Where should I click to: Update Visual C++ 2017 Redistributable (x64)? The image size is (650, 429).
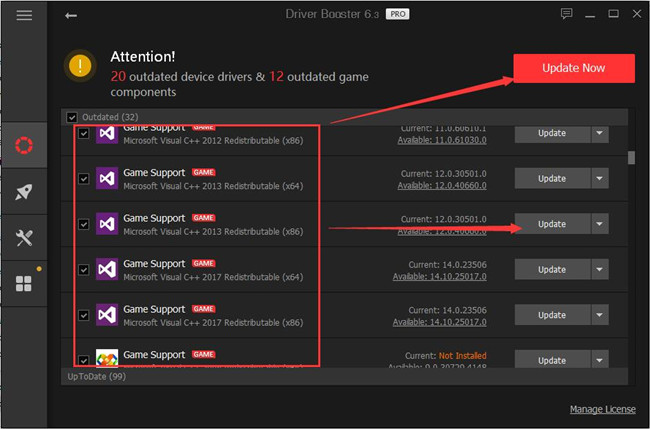pyautogui.click(x=552, y=269)
